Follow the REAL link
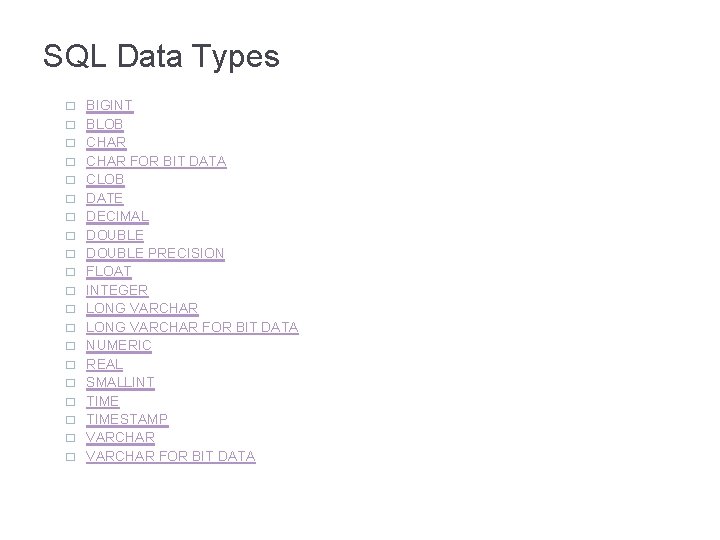Viewport: 720px width, 540px height. 104,364
